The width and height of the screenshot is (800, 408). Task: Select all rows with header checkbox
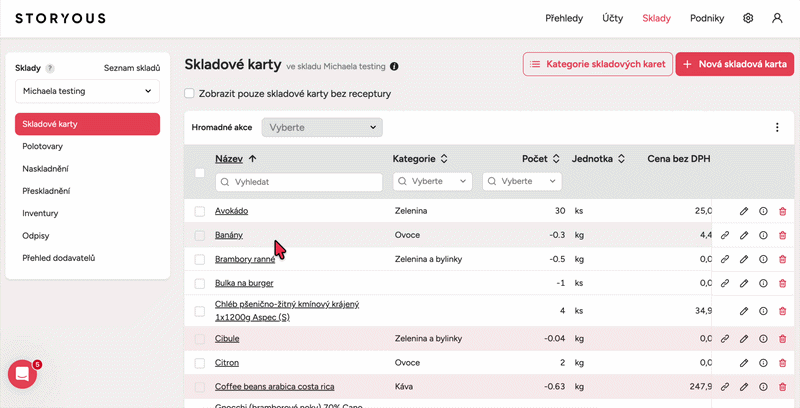(x=200, y=172)
